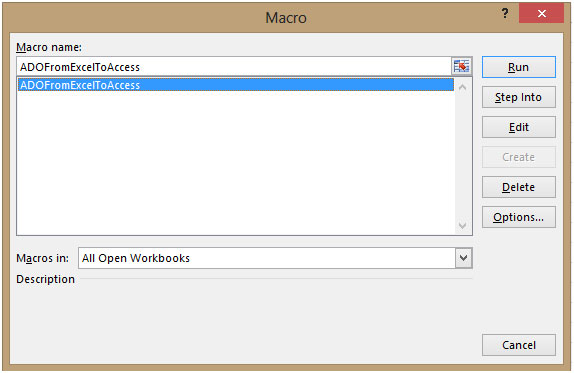Edit the ADOFromExcelToAccess macro
This screenshot has width=574, height=373.
(x=518, y=127)
